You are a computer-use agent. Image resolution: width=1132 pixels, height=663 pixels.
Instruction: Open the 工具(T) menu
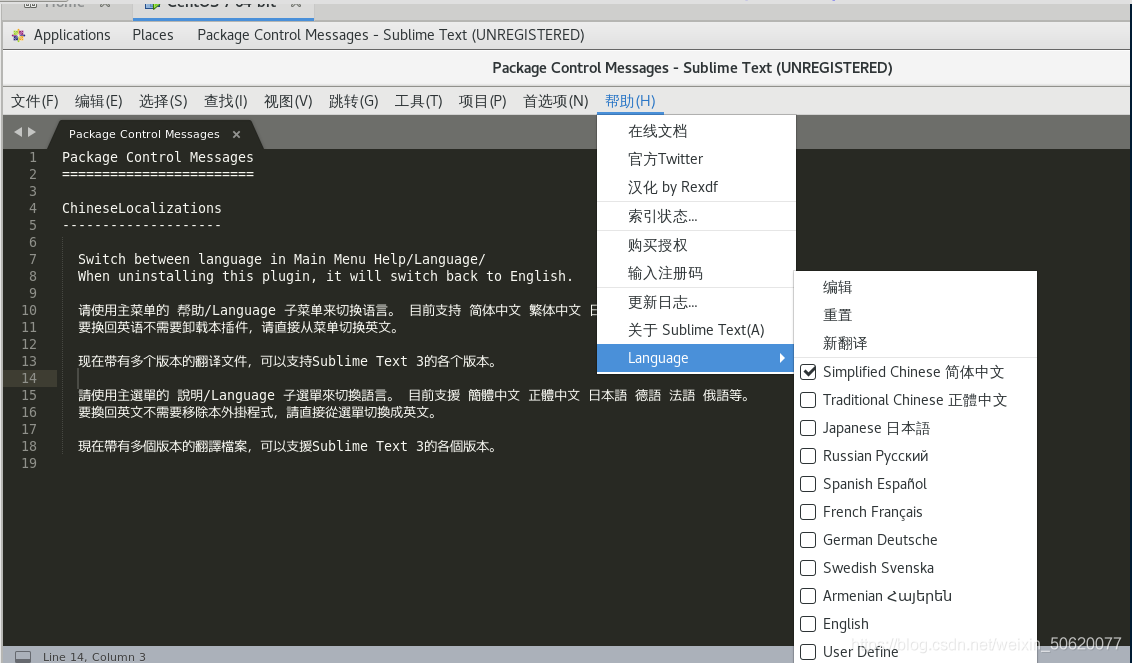point(418,101)
